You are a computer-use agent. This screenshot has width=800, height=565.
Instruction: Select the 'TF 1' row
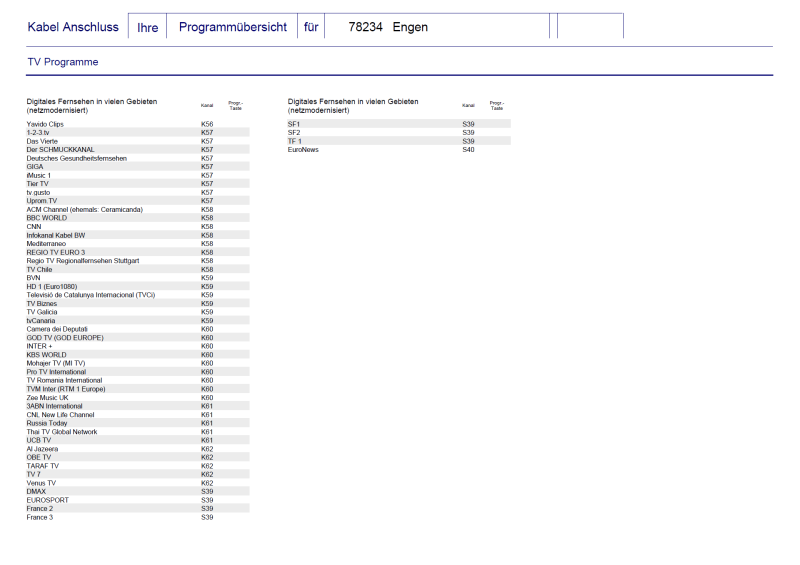pos(399,141)
